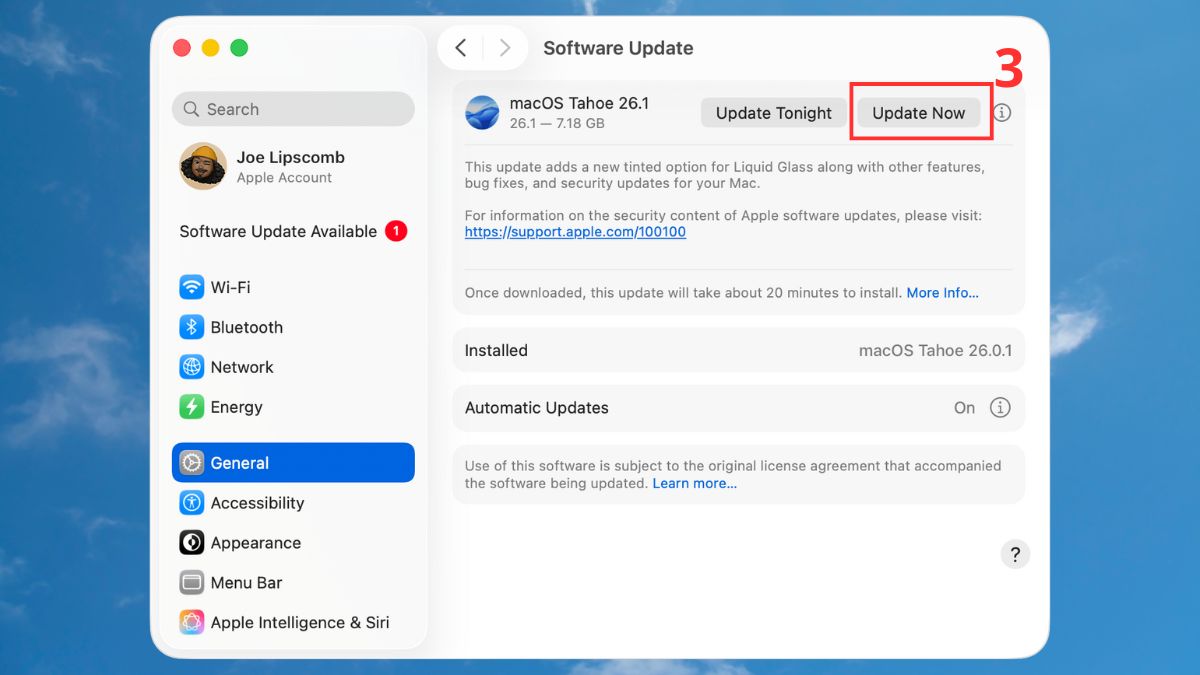Show Automatic Updates details via its info icon
1200x675 pixels.
[1003, 408]
